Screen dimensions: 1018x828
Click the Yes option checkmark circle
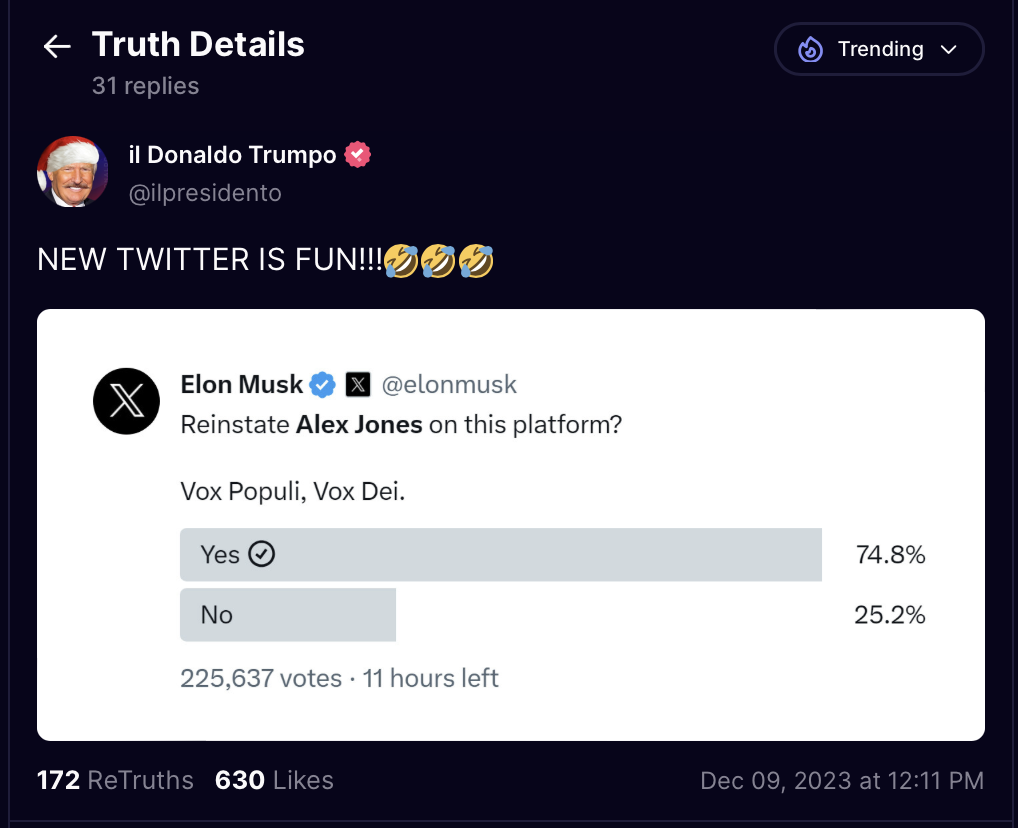pyautogui.click(x=262, y=554)
